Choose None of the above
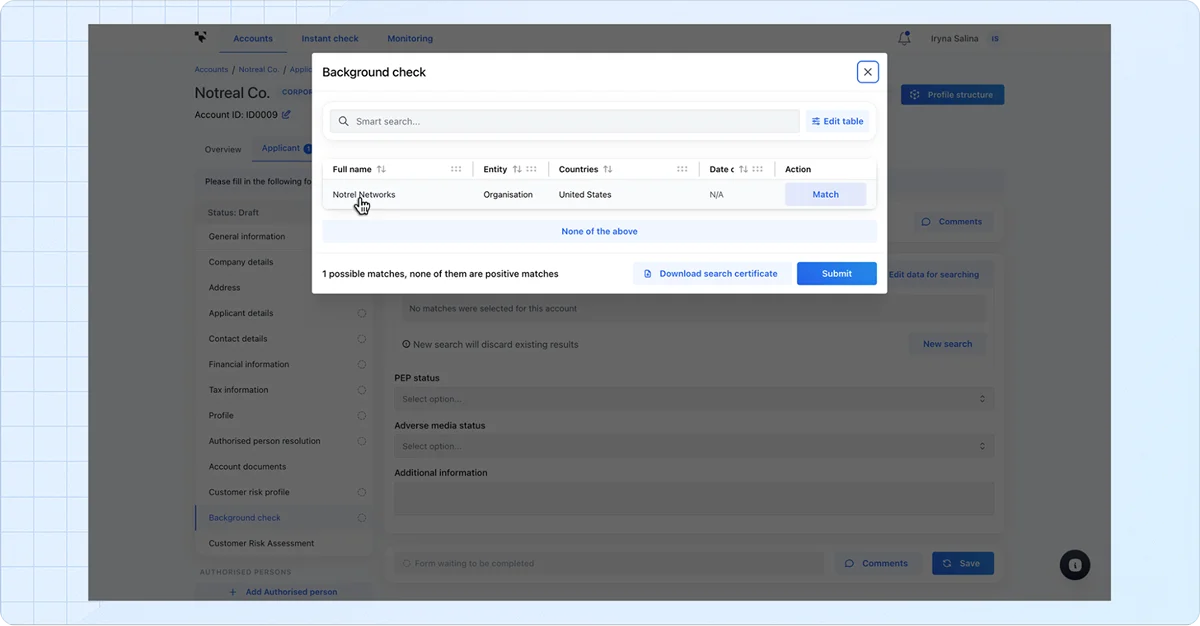Viewport: 1200px width, 626px height. tap(599, 231)
